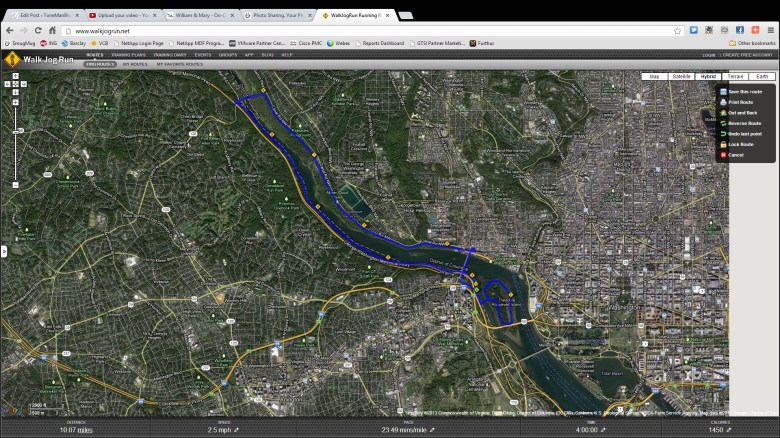Click the Twitter extension icon

(x=693, y=30)
